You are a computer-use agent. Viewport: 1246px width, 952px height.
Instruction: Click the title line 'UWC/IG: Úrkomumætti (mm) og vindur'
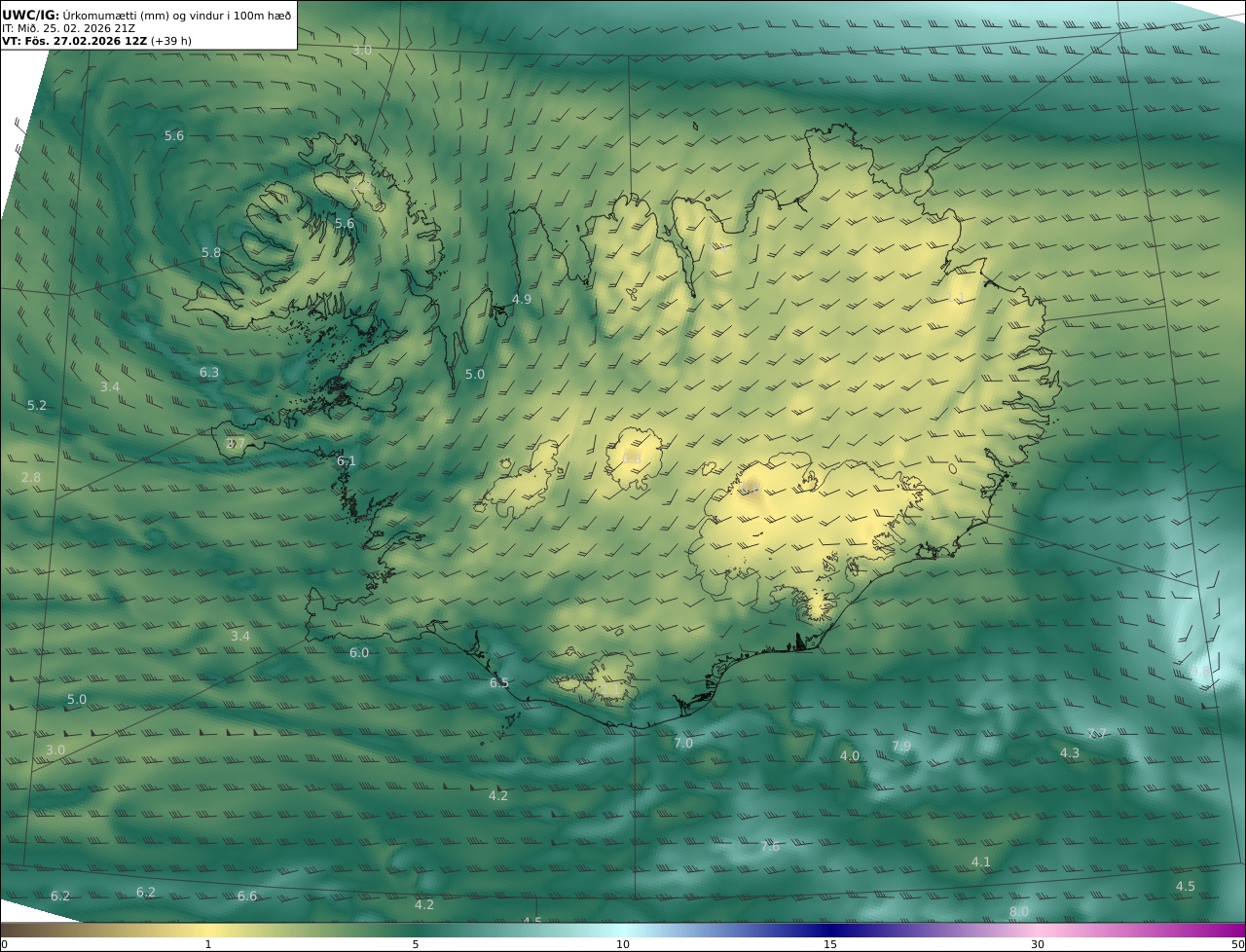[147, 15]
